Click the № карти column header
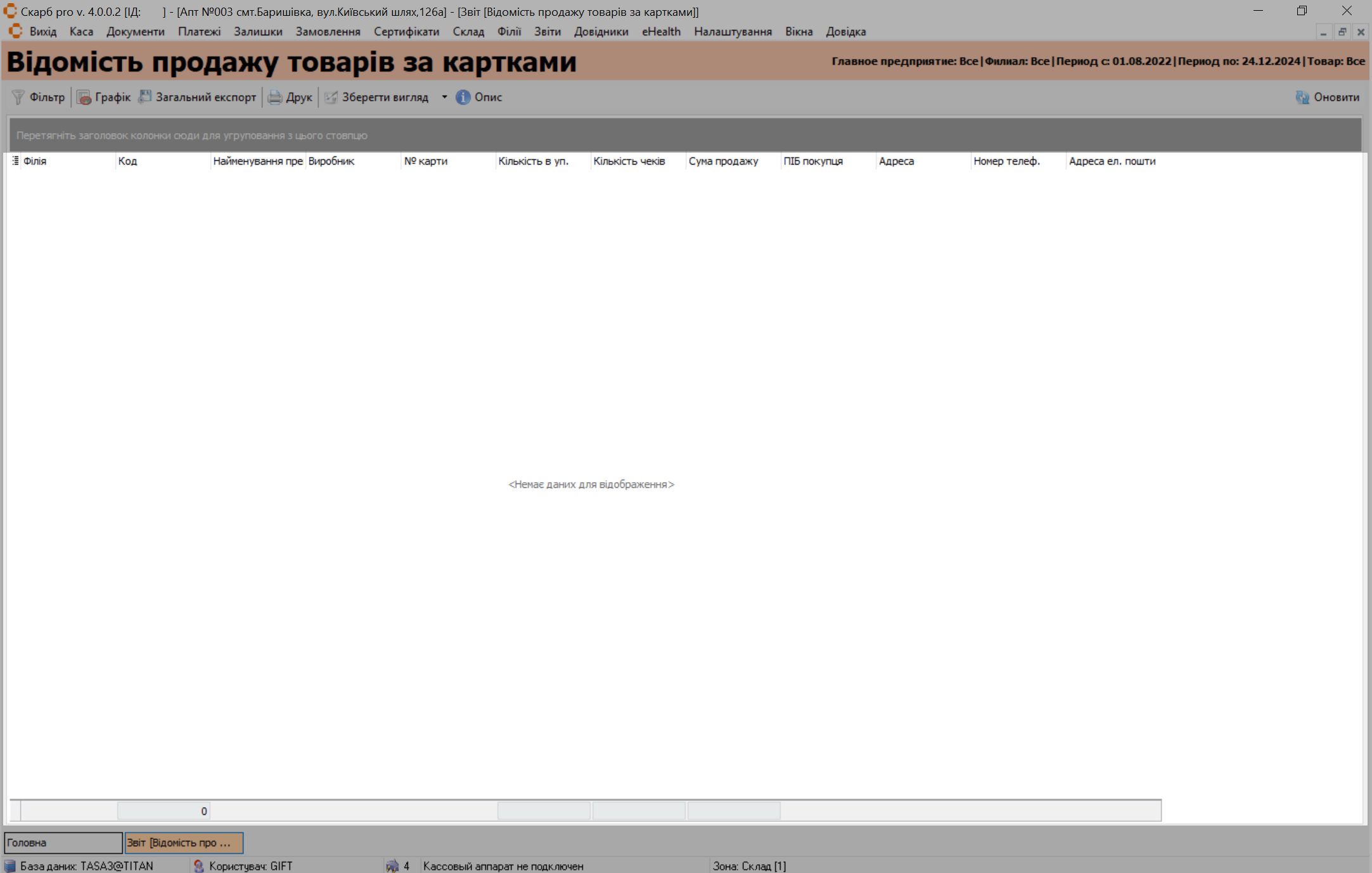The image size is (1372, 873). click(426, 161)
